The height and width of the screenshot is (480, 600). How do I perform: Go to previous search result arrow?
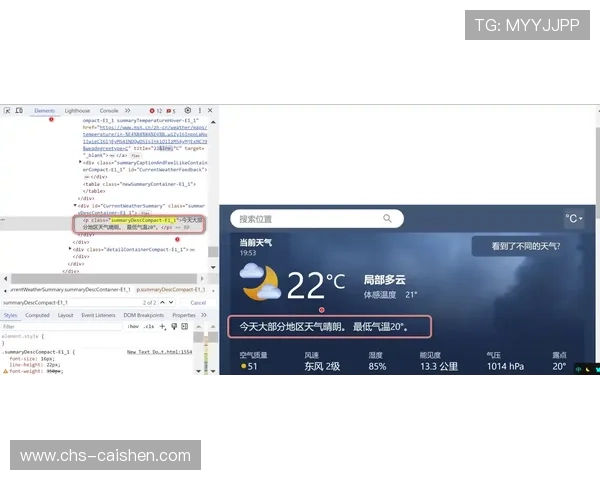[x=162, y=302]
